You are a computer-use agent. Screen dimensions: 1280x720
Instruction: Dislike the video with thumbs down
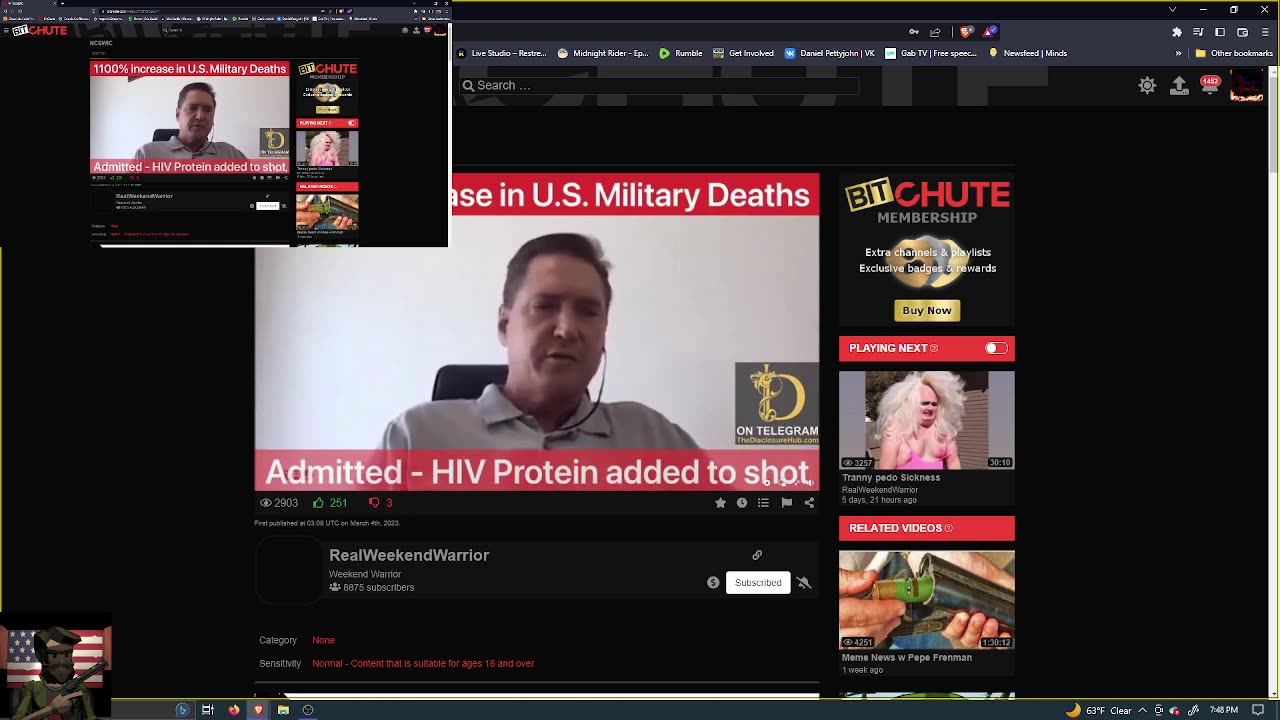[x=374, y=503]
